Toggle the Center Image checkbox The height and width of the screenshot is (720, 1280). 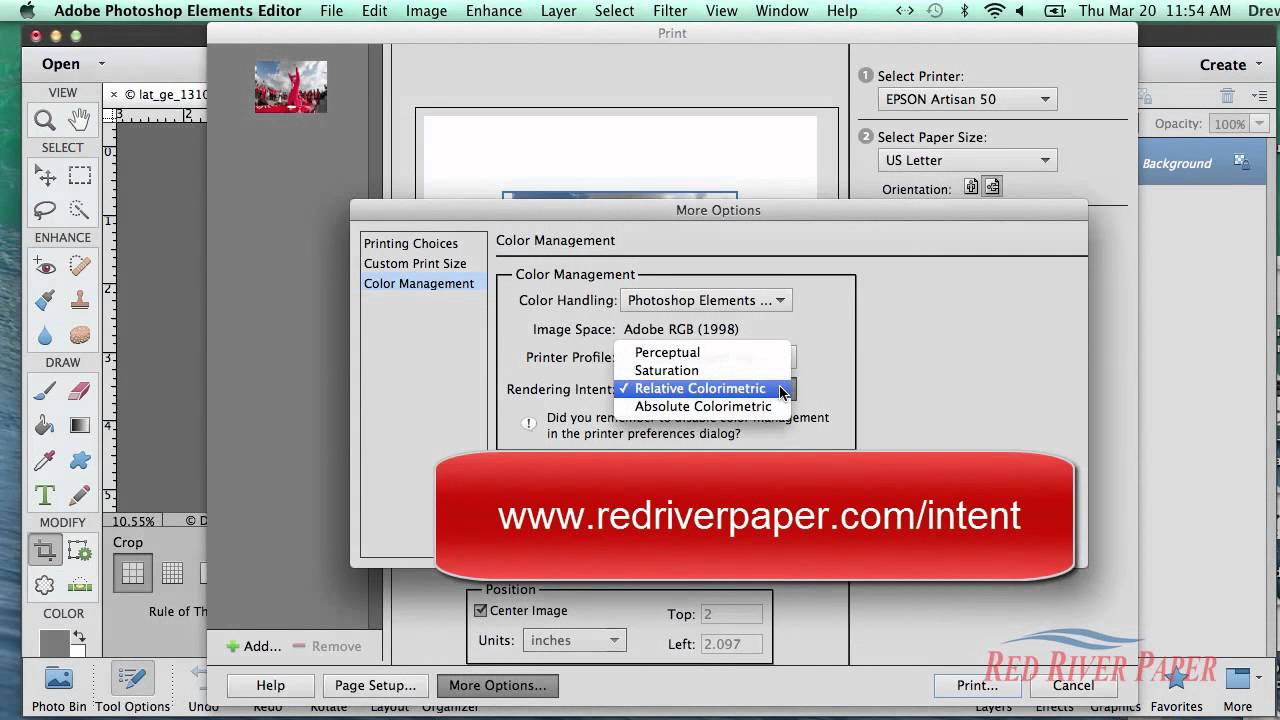480,611
